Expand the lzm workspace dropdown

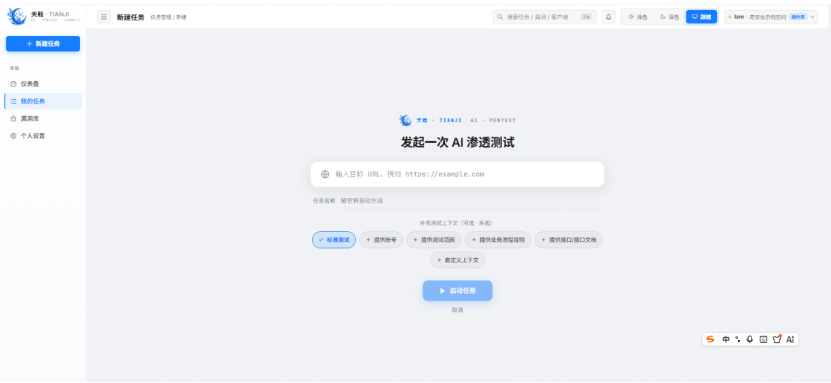coord(771,17)
